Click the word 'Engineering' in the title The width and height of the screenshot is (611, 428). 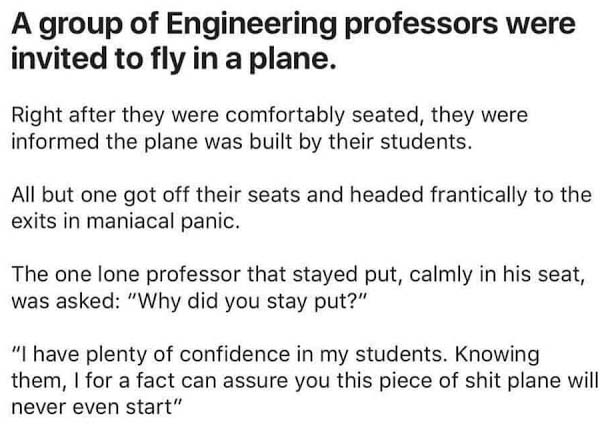point(252,26)
